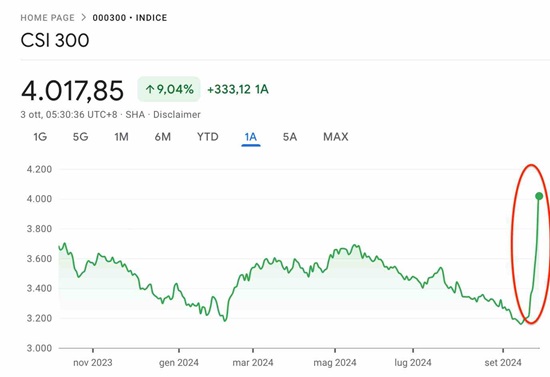Click the mag 2024 axis label
Screen dimensions: 550x377
[335, 363]
